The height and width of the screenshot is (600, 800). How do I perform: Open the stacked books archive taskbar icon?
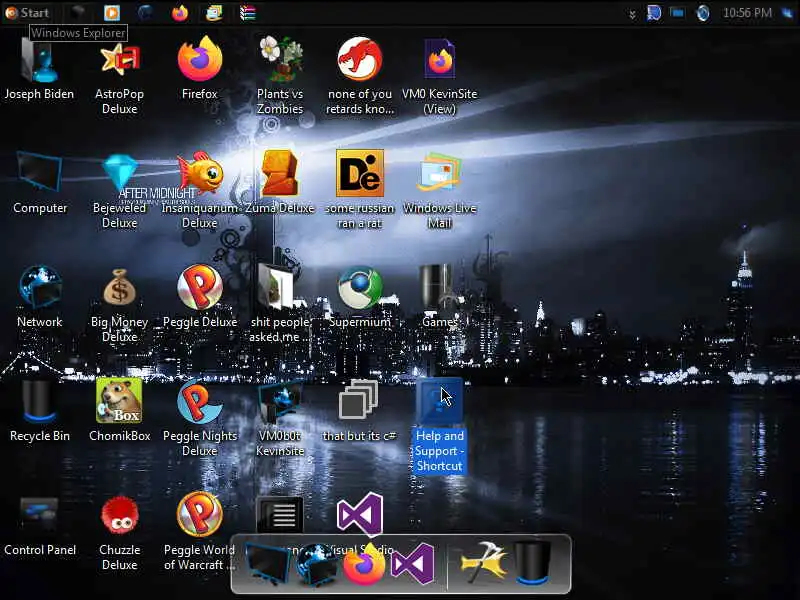point(247,13)
